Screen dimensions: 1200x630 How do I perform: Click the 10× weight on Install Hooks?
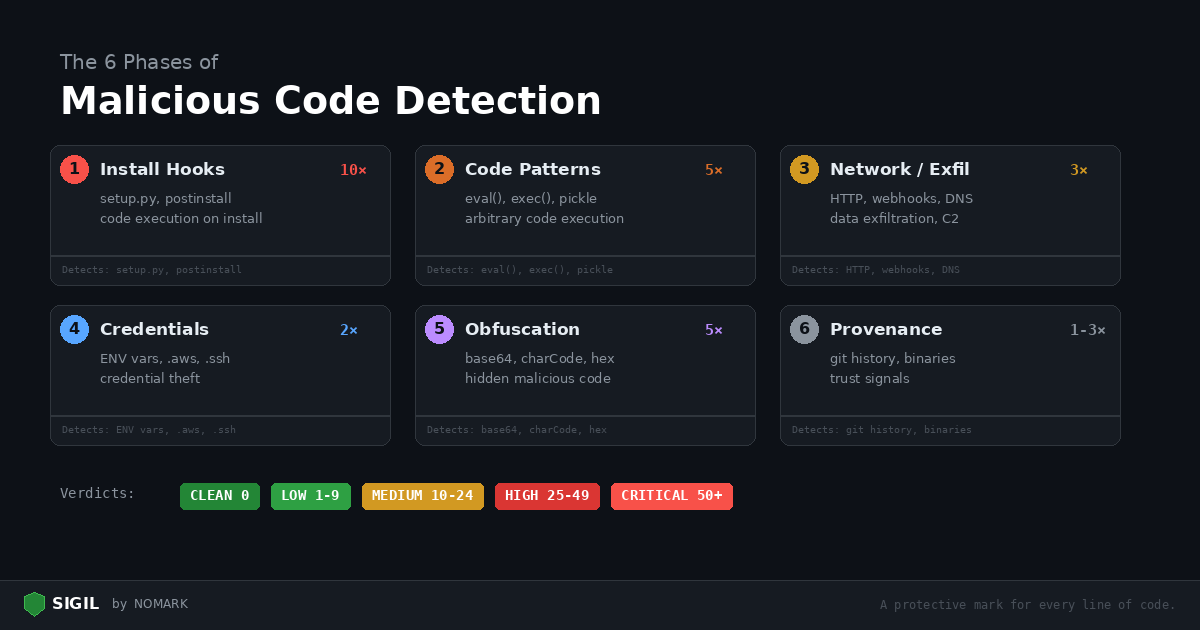pos(353,171)
